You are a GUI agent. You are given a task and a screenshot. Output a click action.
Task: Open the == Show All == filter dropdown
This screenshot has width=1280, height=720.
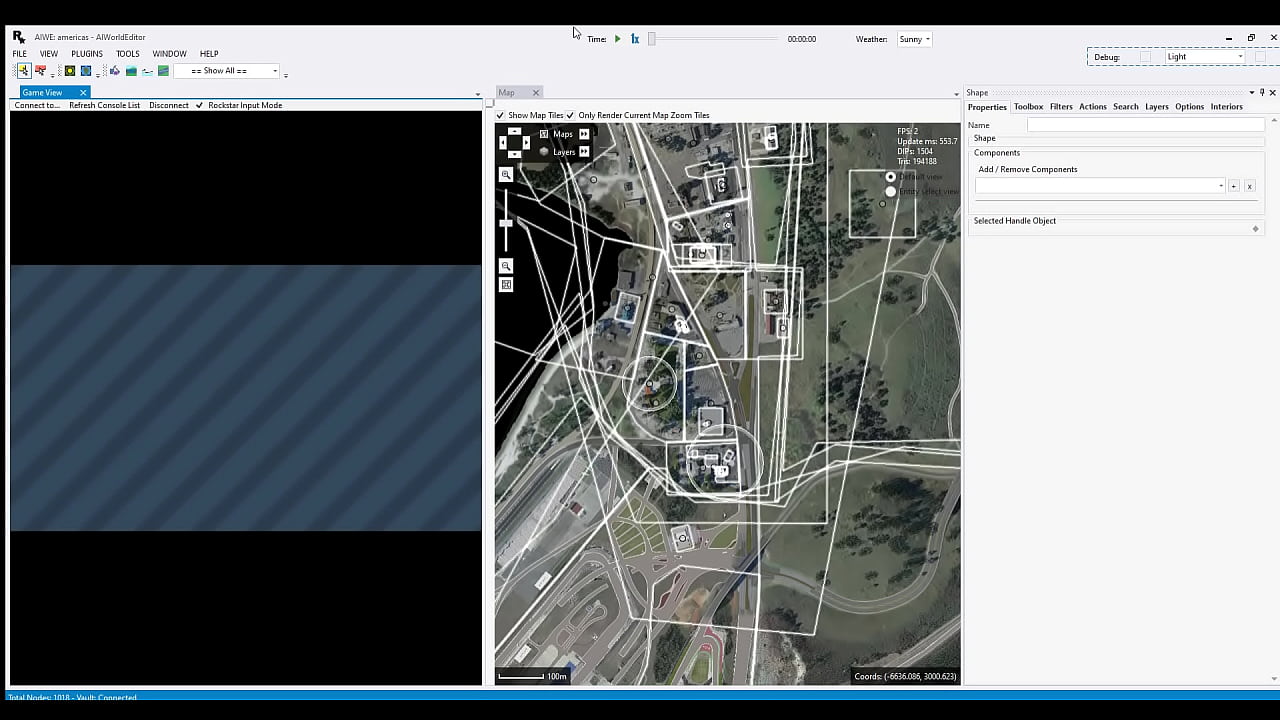point(227,71)
